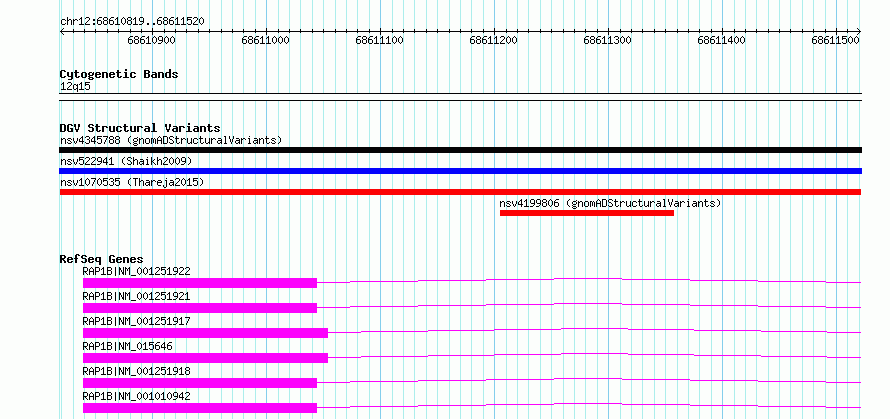The image size is (890, 419).
Task: Select the 12q15 cytogenetic band label
Action: 75,87
